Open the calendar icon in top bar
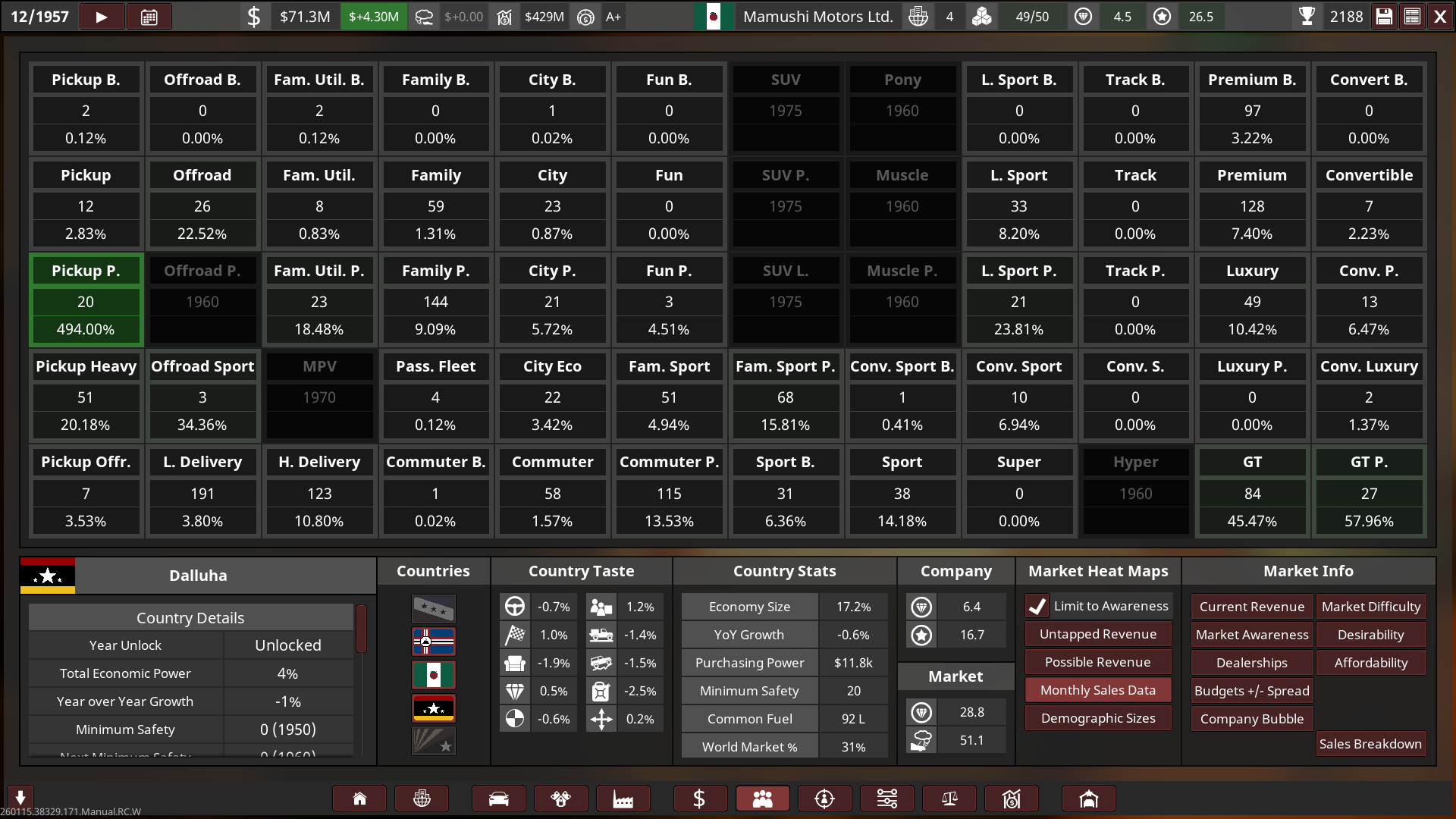Viewport: 1456px width, 819px height. 149,17
